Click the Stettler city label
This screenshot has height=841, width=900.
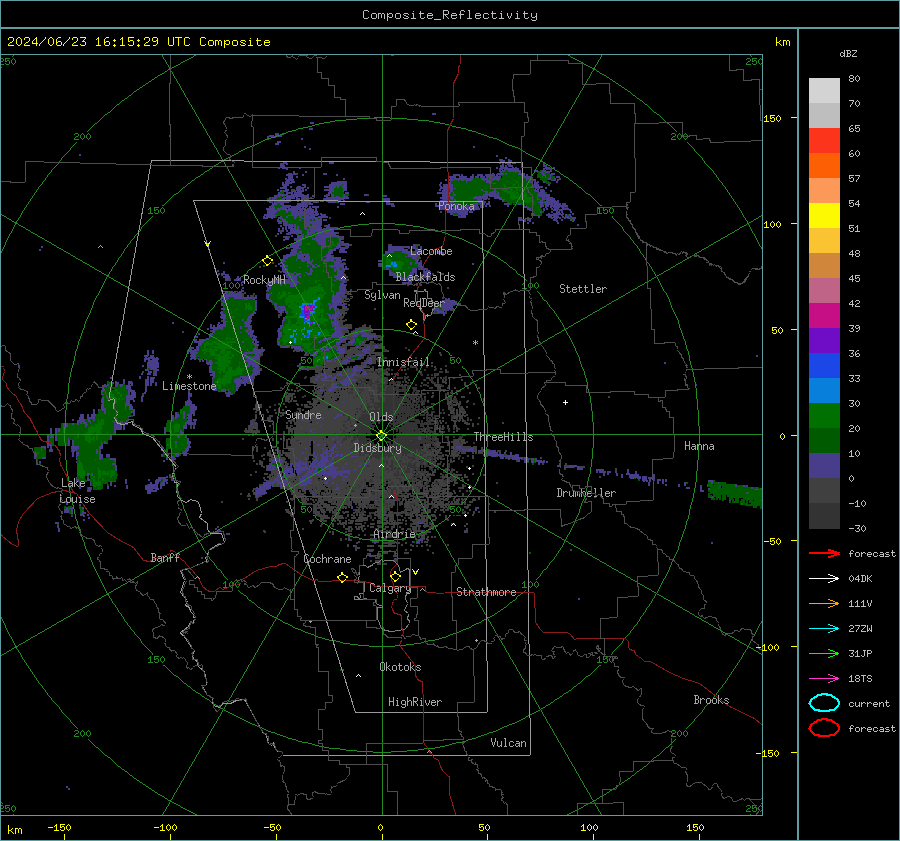pos(583,289)
